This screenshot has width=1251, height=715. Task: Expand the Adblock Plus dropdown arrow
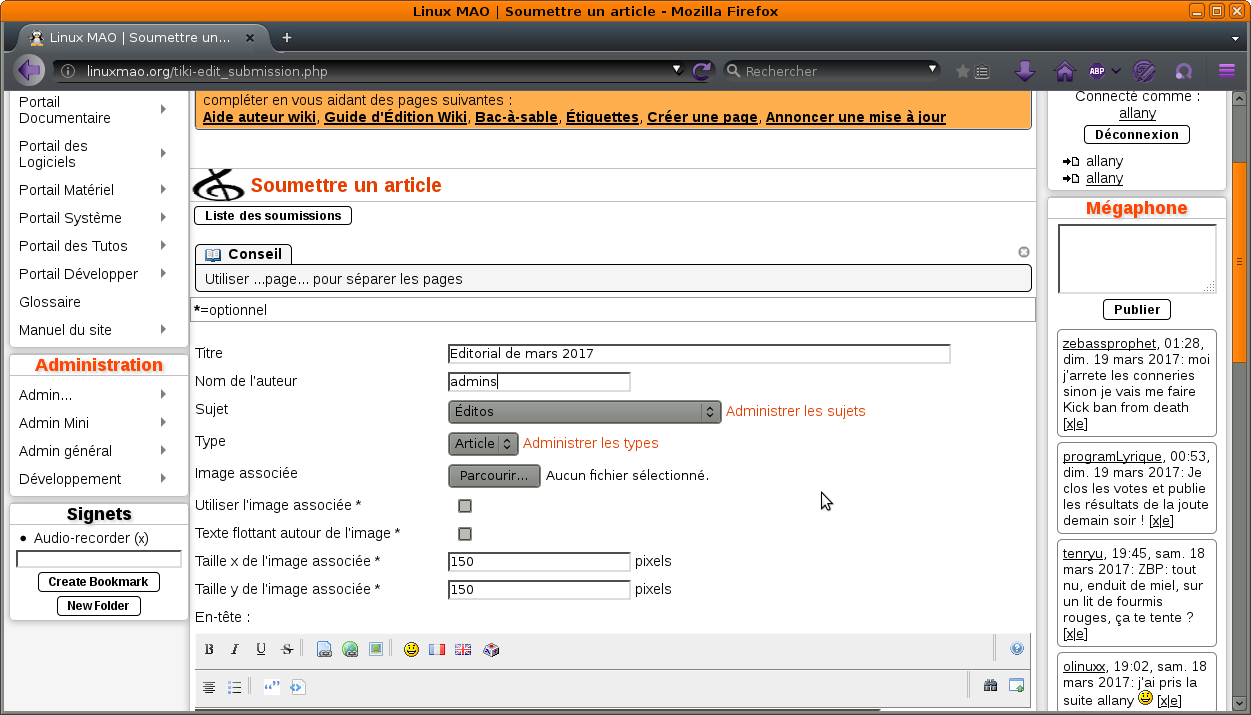1116,71
